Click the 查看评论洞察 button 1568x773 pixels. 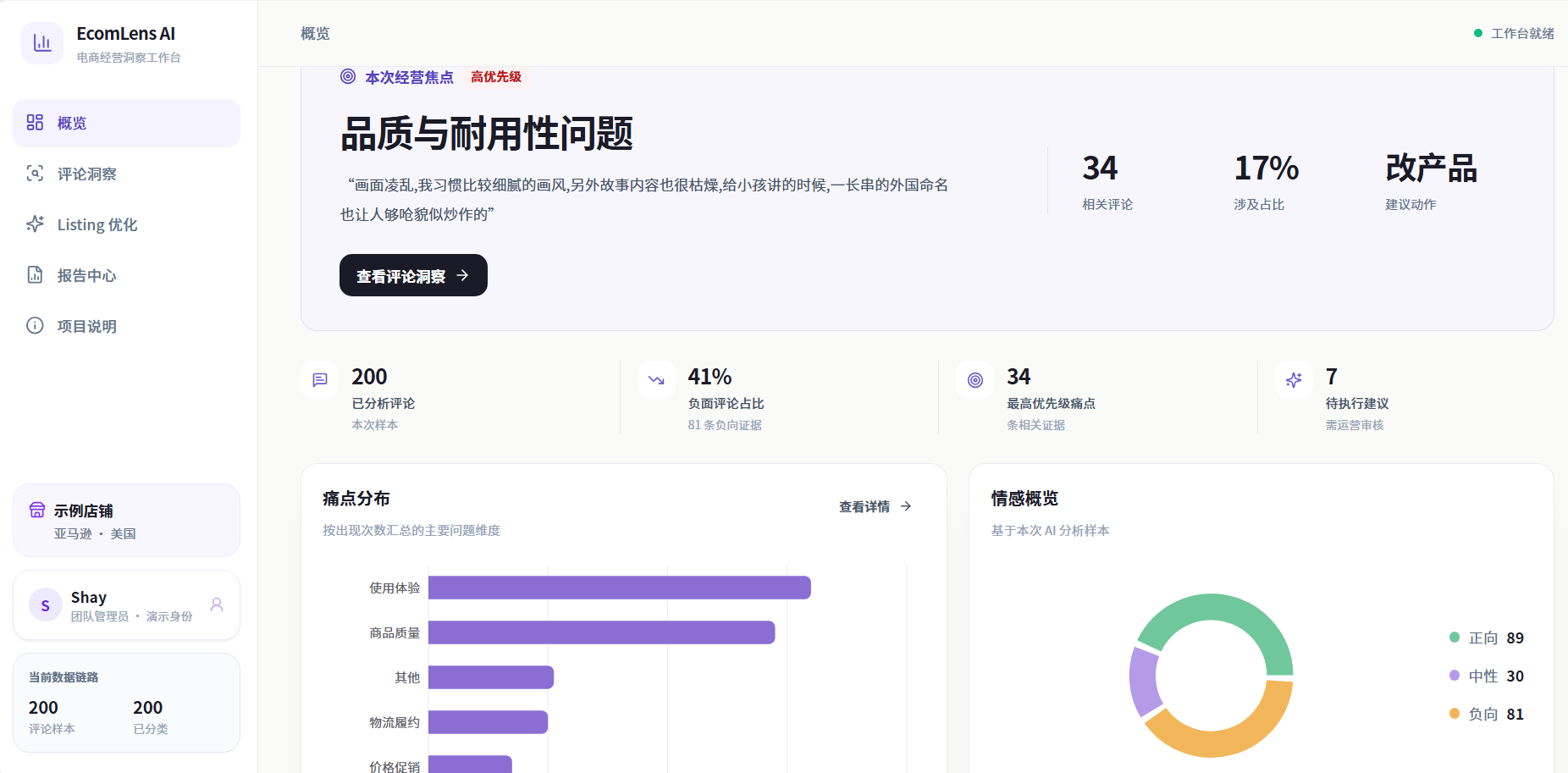[413, 275]
